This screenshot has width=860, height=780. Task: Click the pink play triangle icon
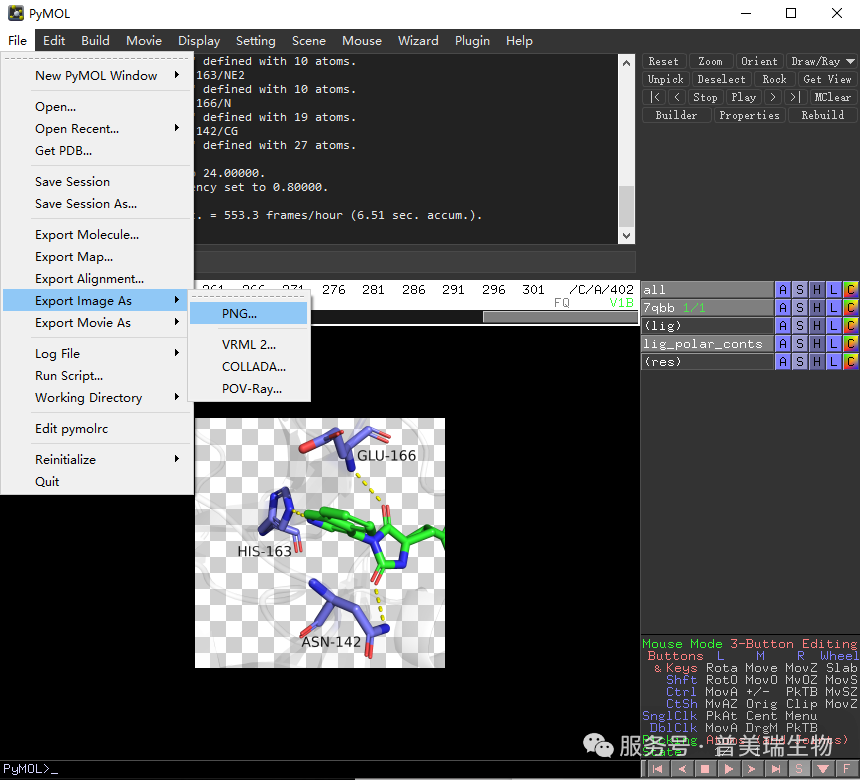729,769
